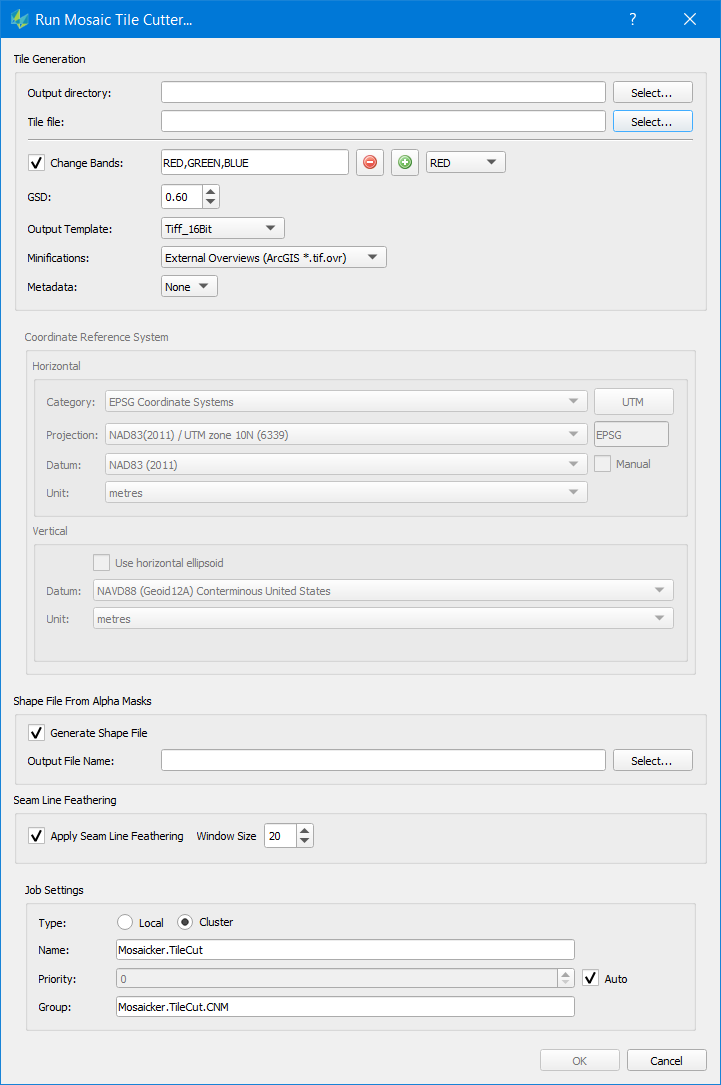721x1085 pixels.
Task: Expand the Output Template Tiff_16Bit dropdown
Action: (223, 229)
